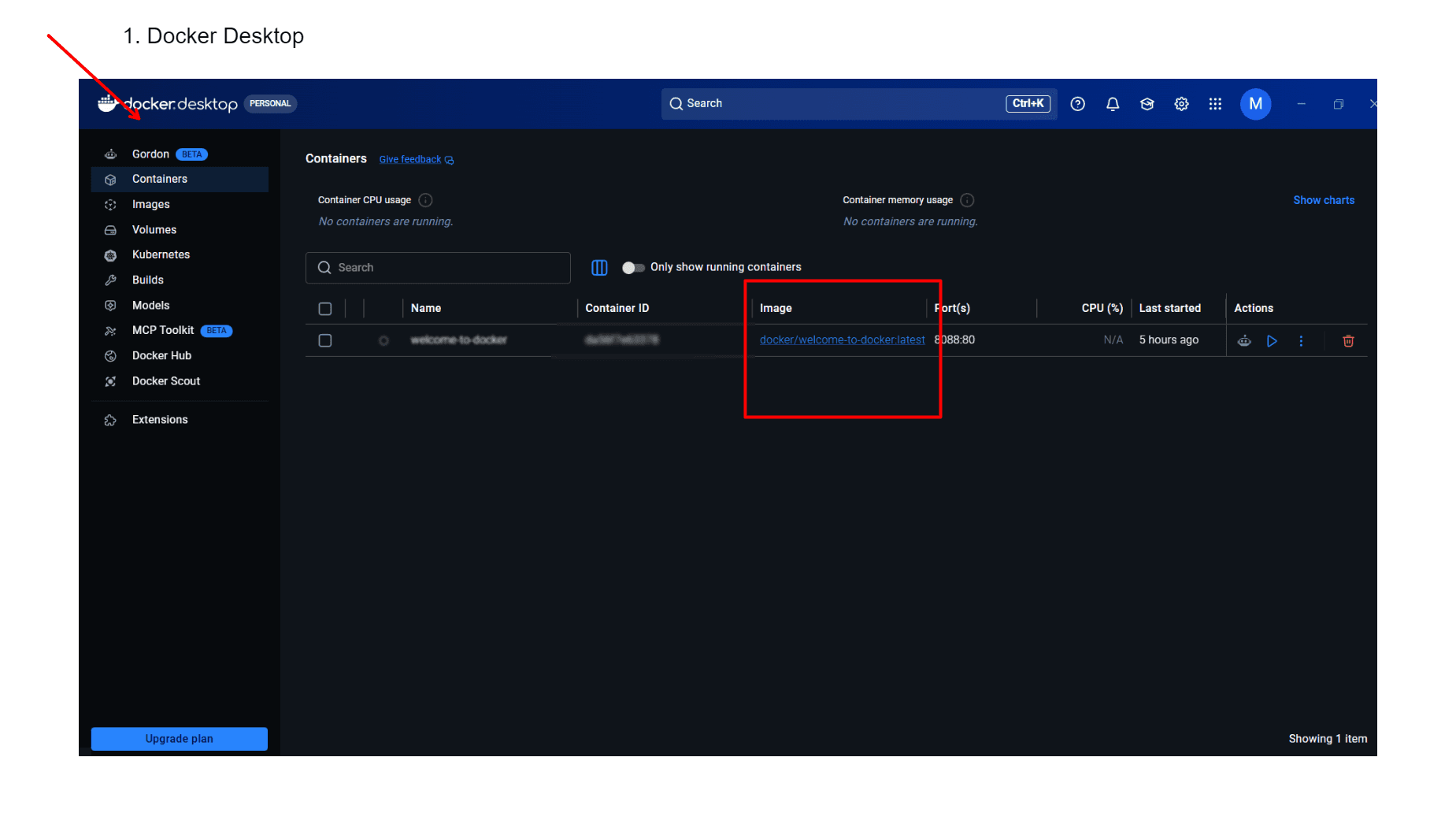Screen dimensions: 1456x835
Task: Click the Extensions puzzle icon in the sidebar
Action: (110, 420)
